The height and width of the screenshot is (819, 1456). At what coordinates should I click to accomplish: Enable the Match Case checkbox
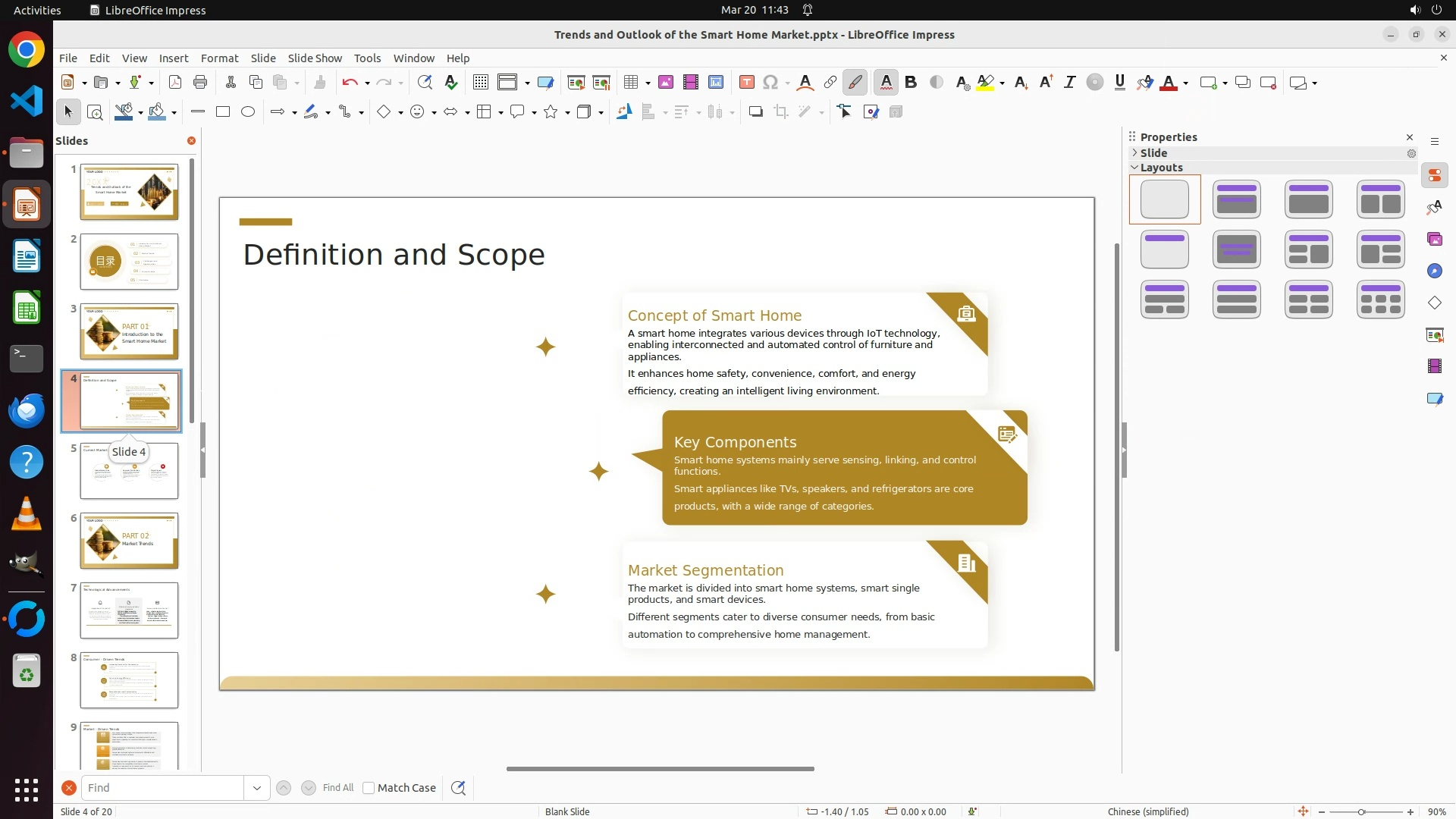(369, 788)
